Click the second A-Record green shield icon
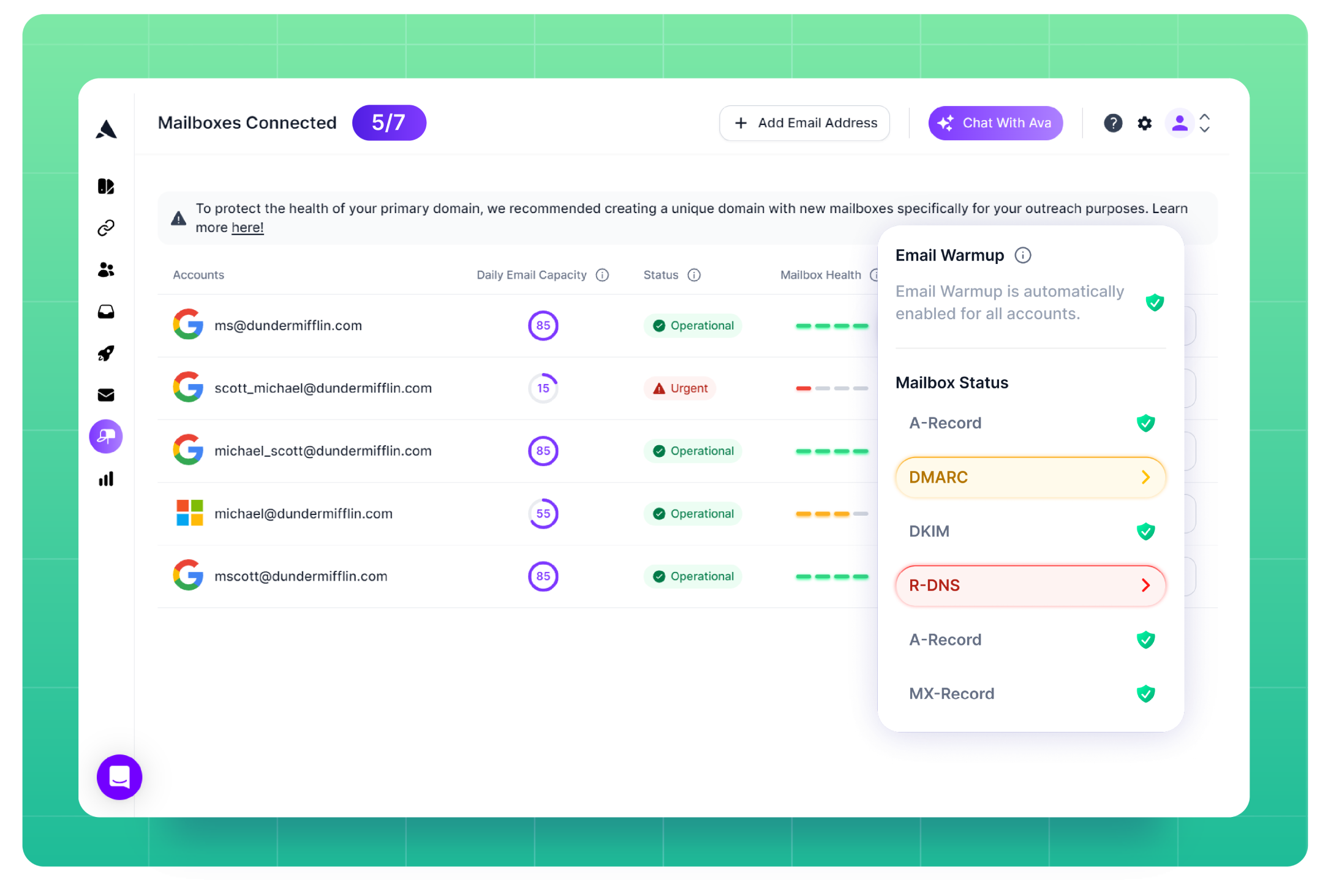The width and height of the screenshot is (1328, 896). 1145,639
